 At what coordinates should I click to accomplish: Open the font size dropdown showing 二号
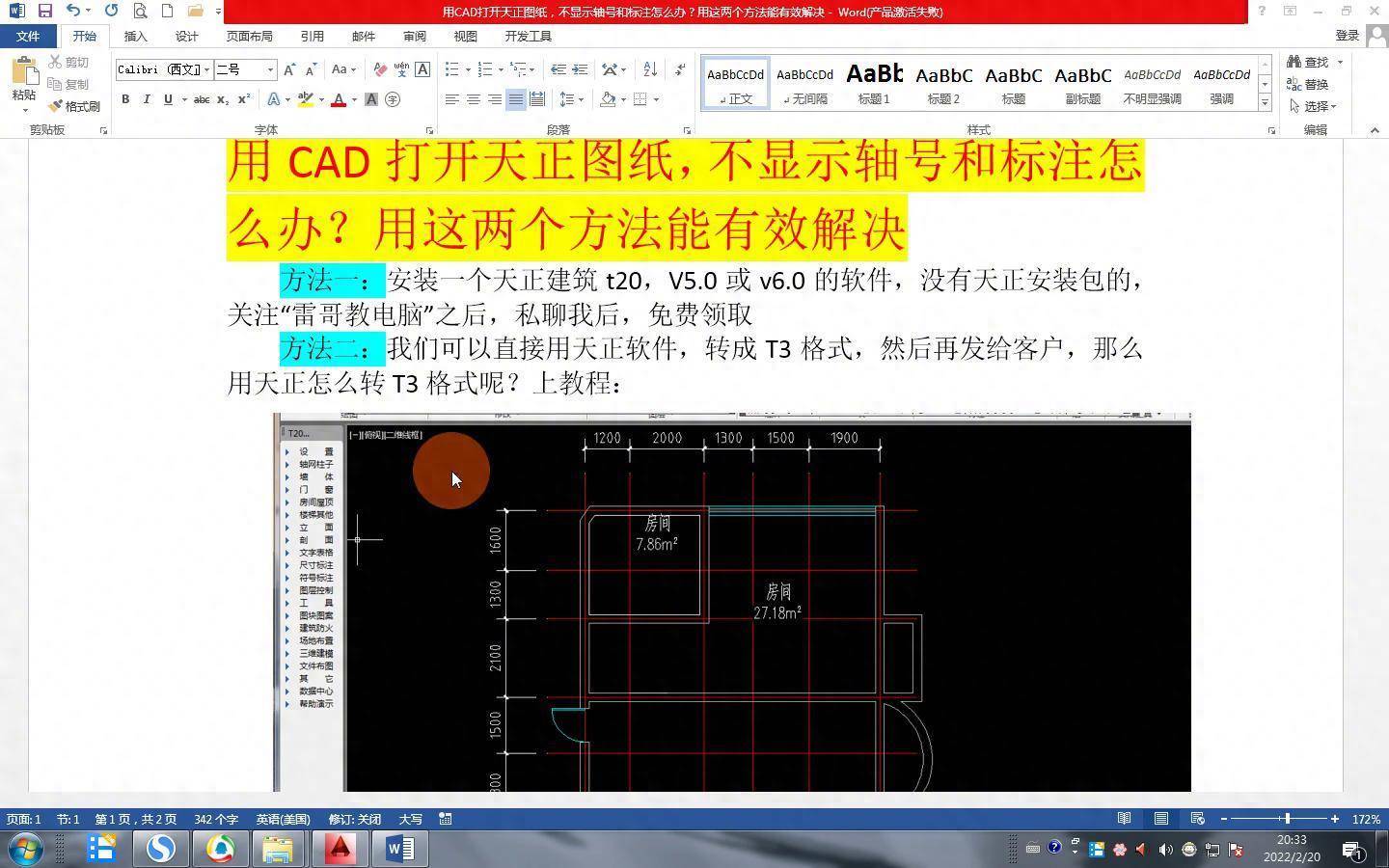pyautogui.click(x=270, y=69)
